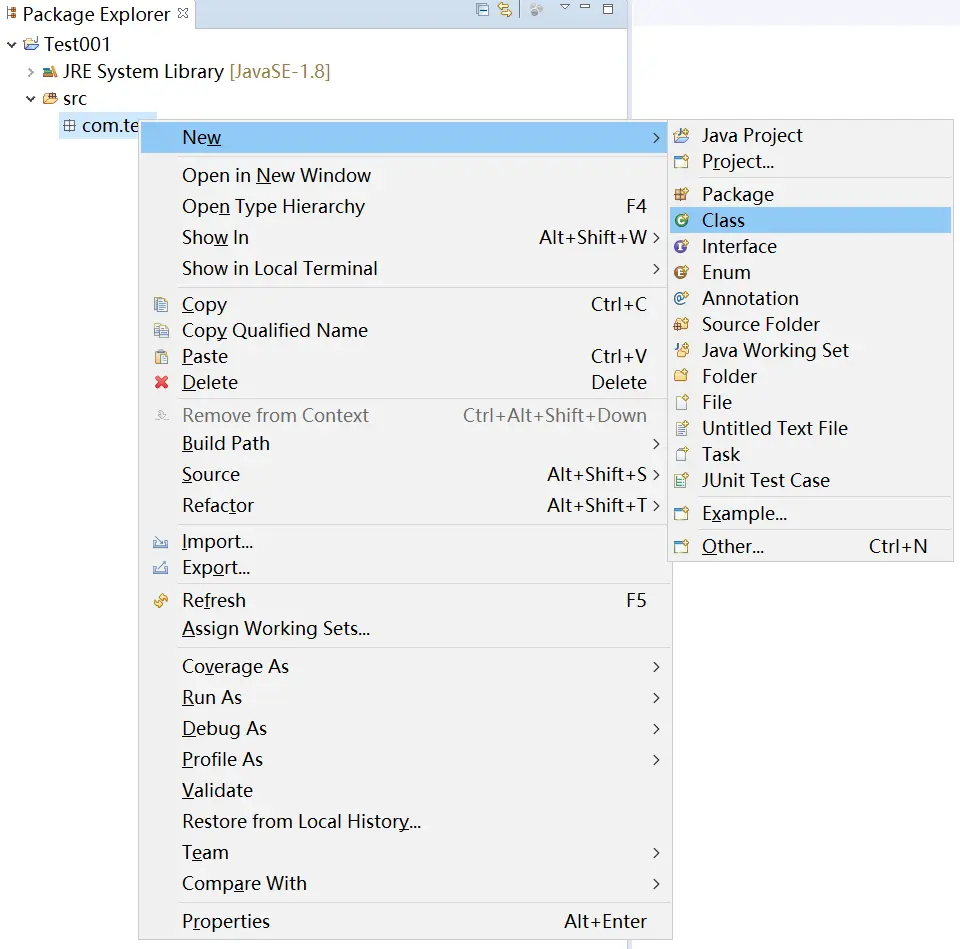Screen dimensions: 960x949
Task: Click the Focus on Active Task icon
Action: tap(536, 9)
